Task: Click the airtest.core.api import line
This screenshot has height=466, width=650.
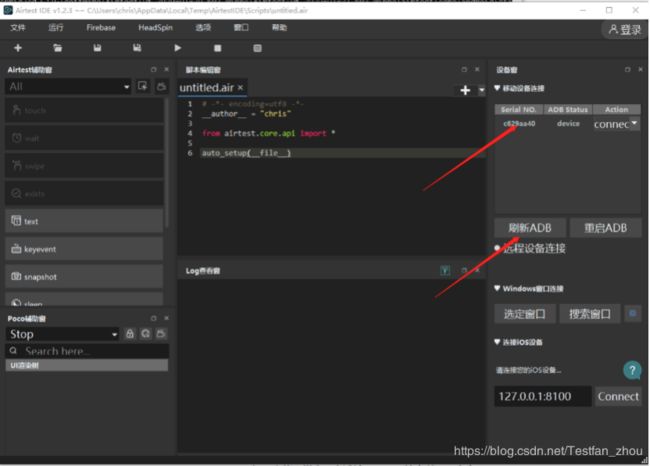Action: pos(269,133)
